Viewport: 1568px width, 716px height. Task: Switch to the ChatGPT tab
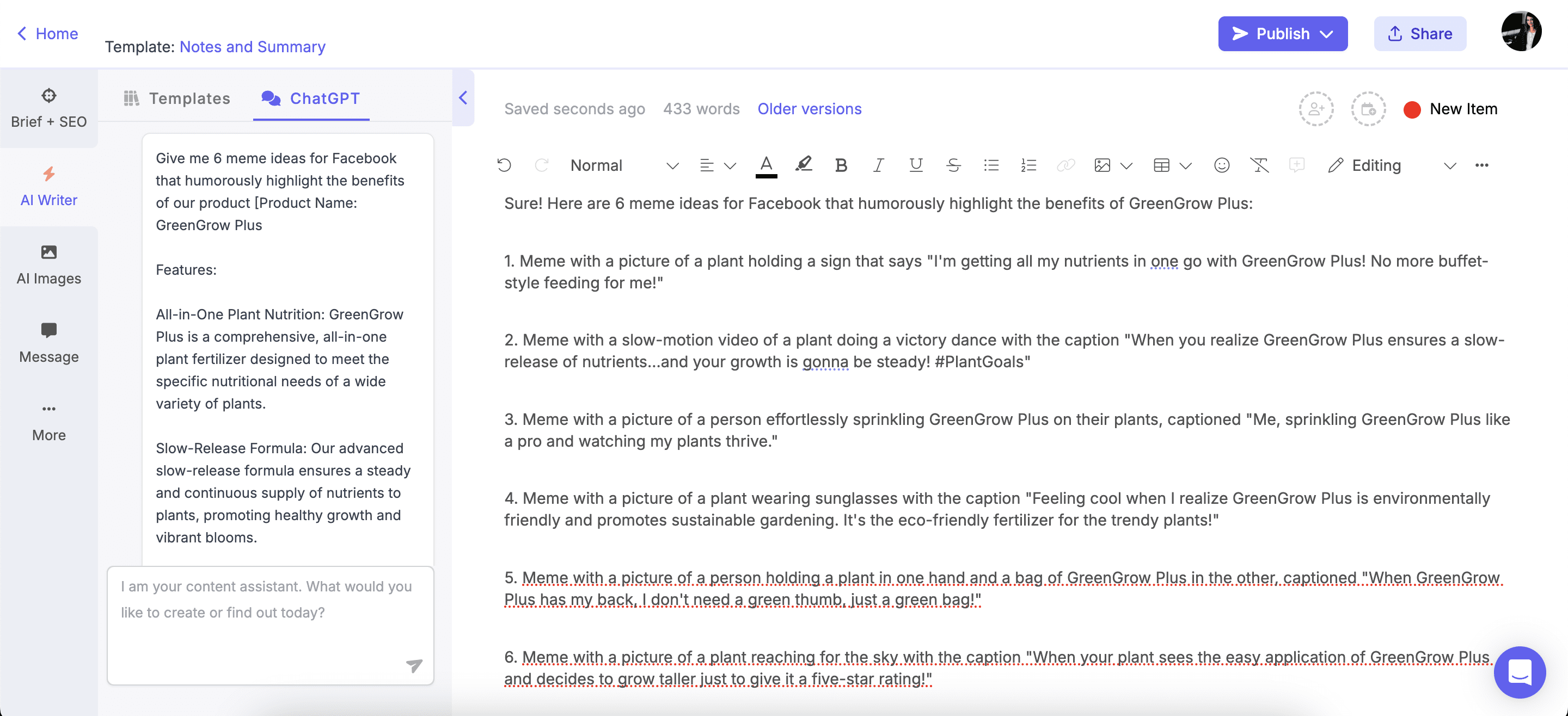point(310,98)
